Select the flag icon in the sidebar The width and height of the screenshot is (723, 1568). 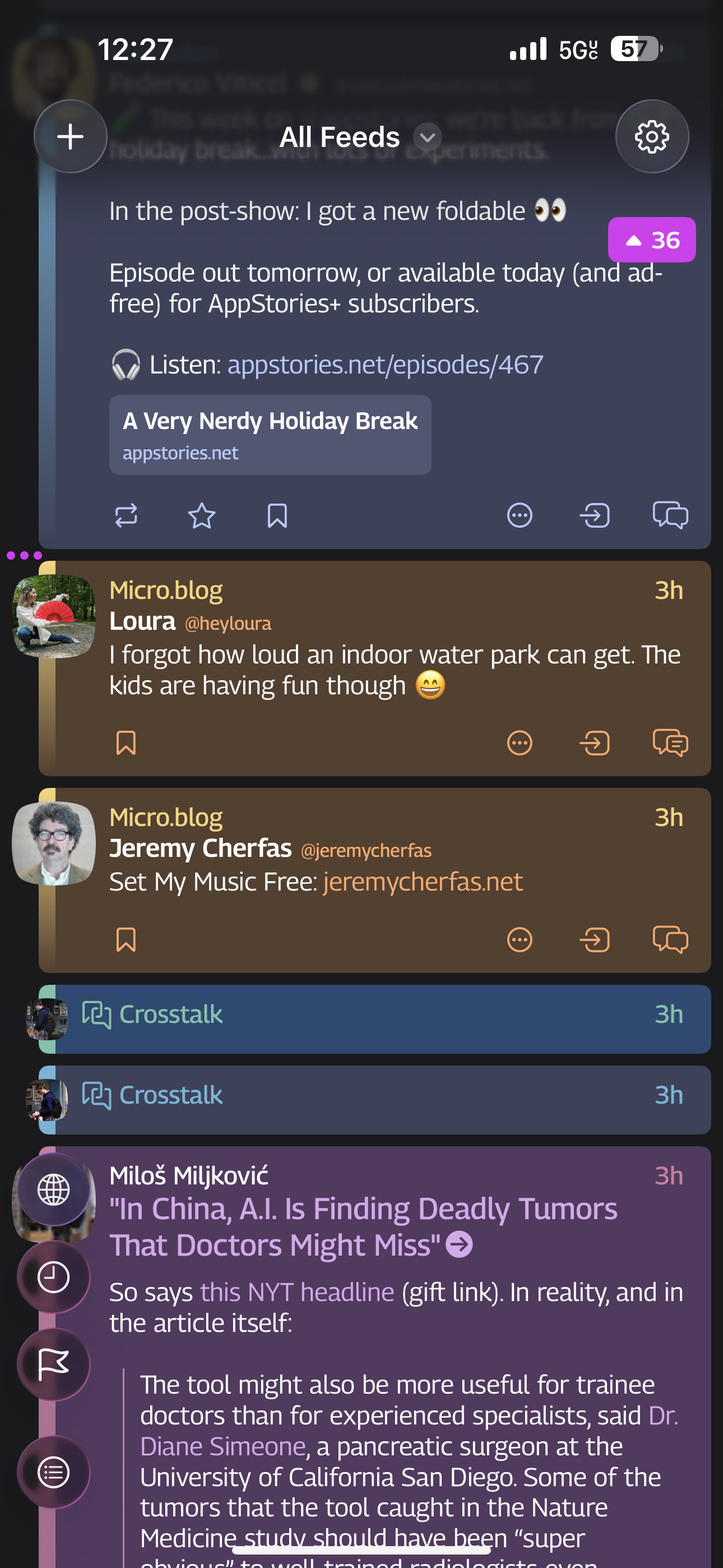[54, 1363]
